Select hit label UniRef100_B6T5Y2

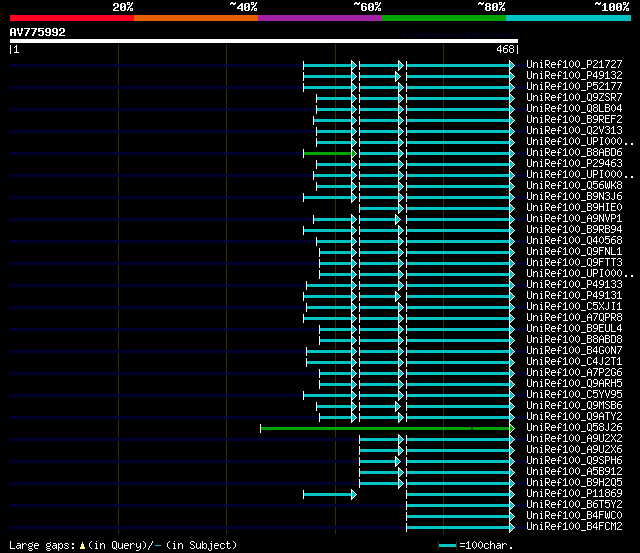[x=574, y=505]
